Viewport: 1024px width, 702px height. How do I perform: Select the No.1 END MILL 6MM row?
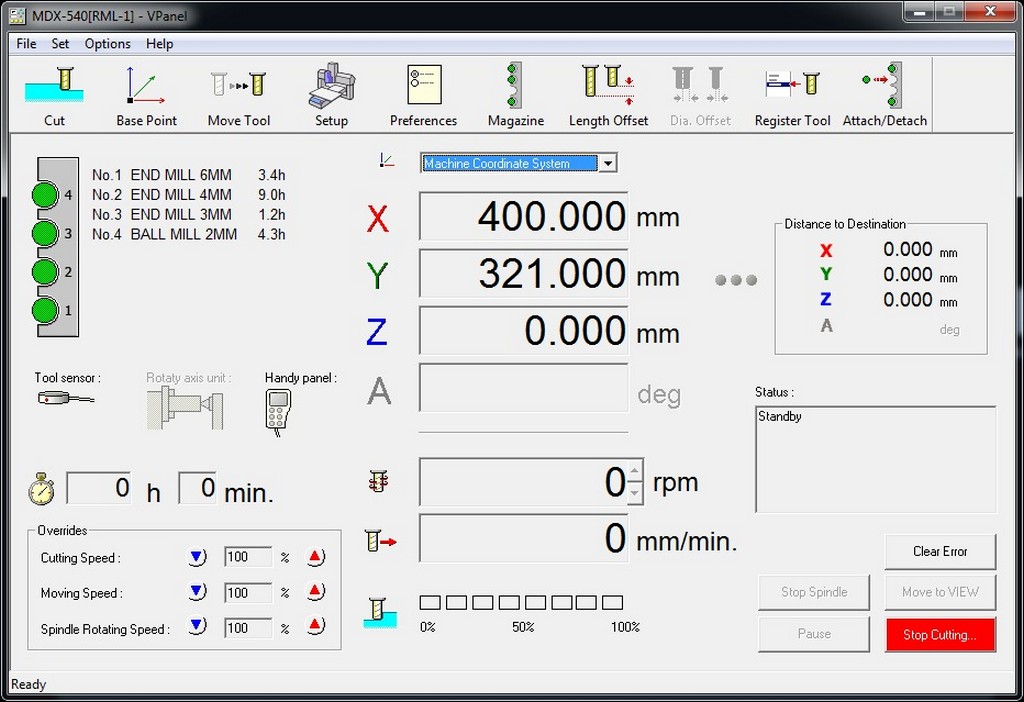pyautogui.click(x=188, y=175)
